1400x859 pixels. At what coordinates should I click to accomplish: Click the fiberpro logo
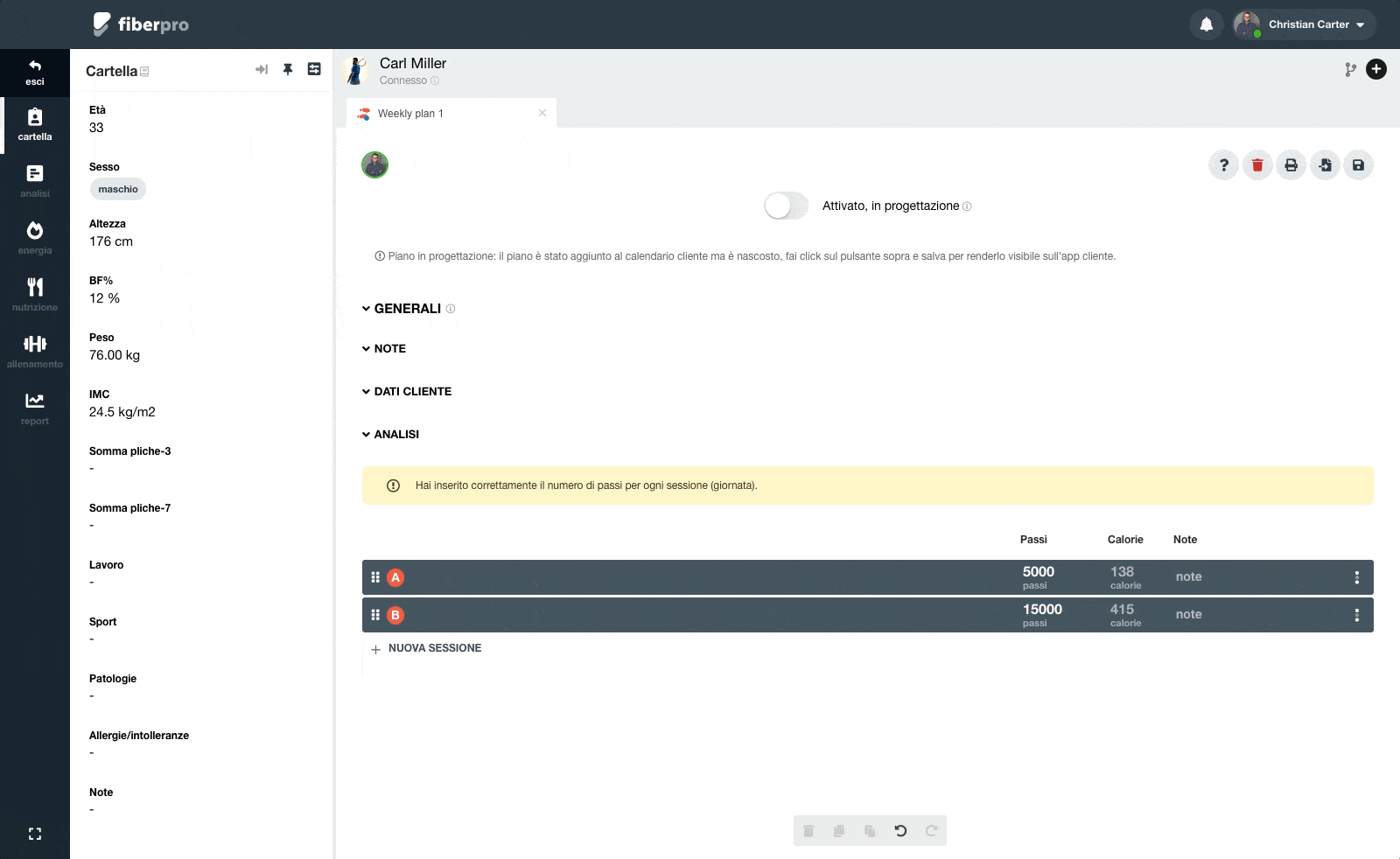(x=141, y=24)
